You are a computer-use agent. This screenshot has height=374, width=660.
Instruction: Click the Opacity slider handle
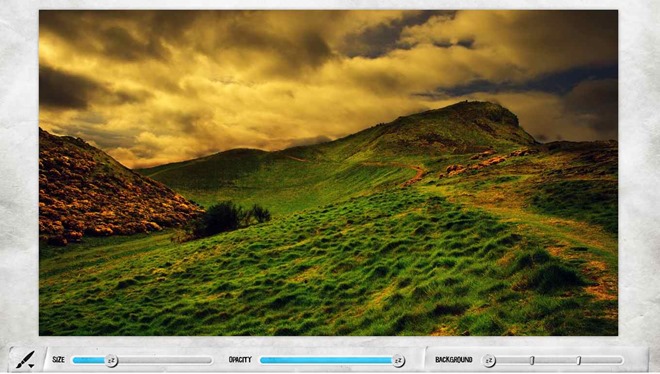tap(398, 361)
